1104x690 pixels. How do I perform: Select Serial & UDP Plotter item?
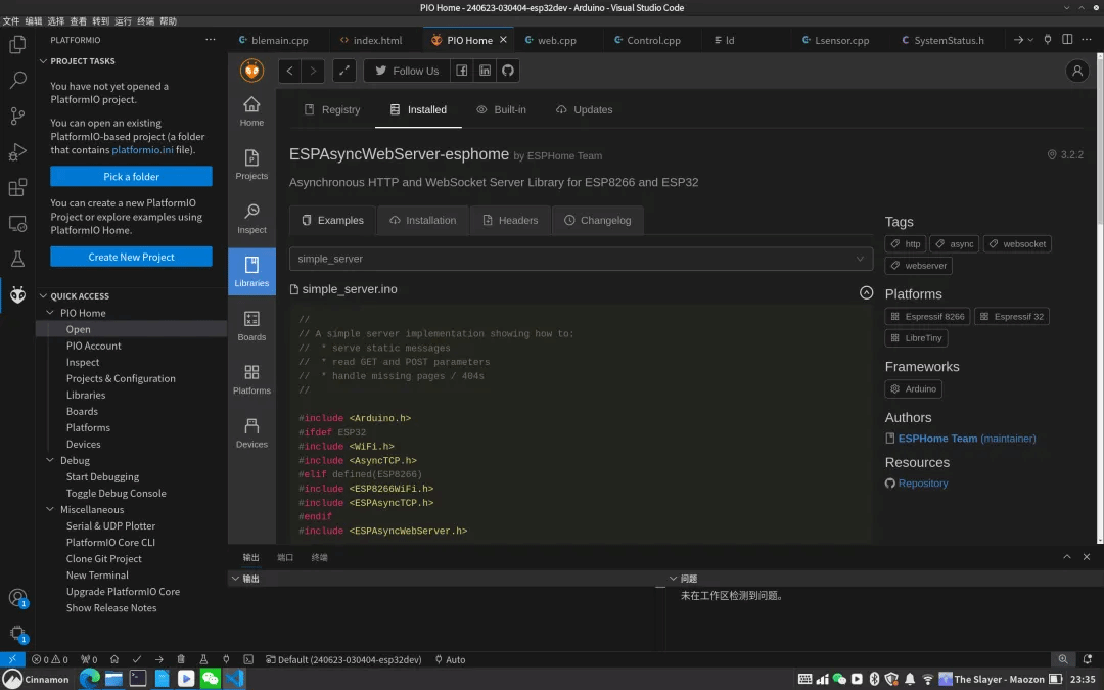(x=110, y=526)
